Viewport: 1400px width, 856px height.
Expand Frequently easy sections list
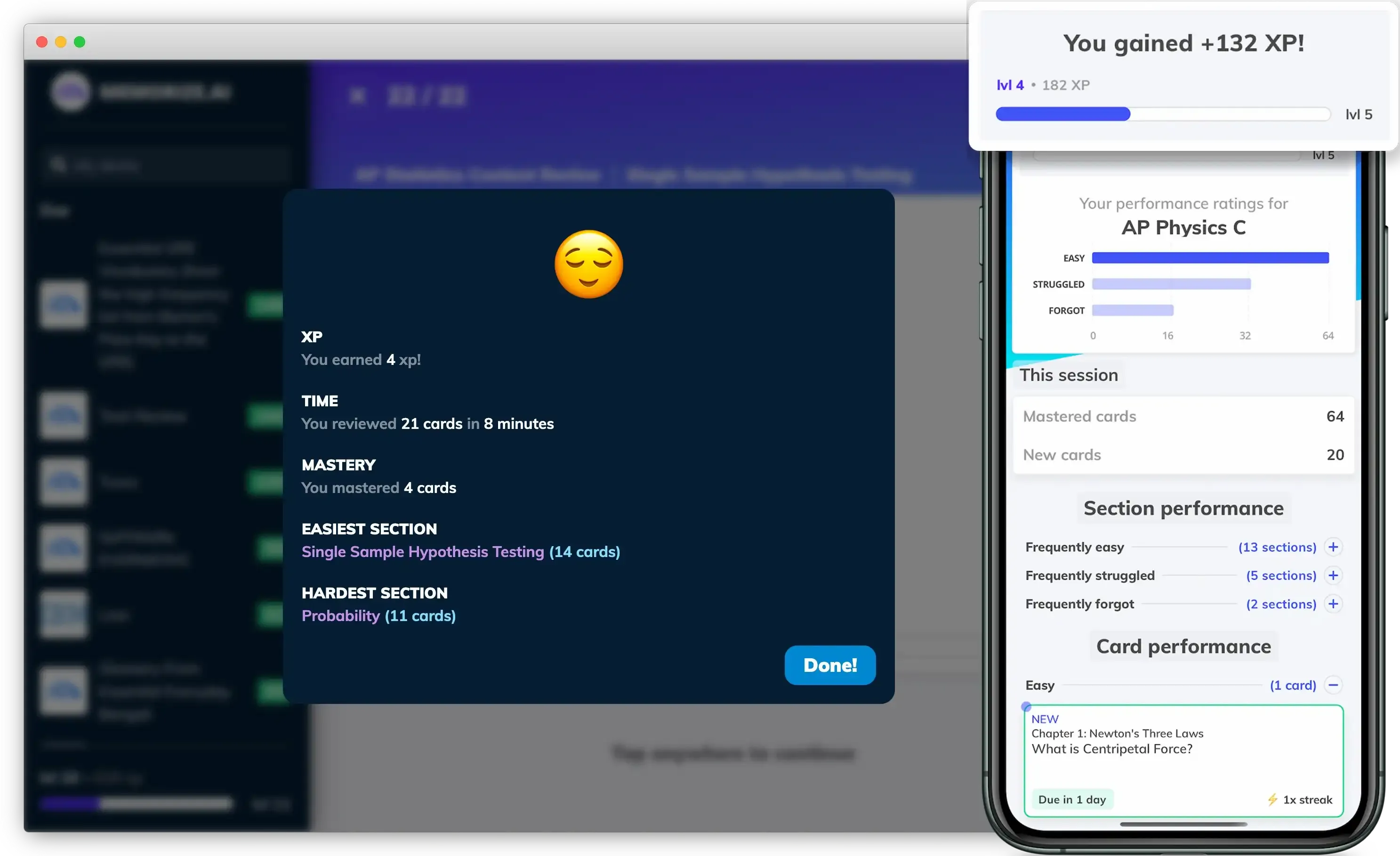1333,547
